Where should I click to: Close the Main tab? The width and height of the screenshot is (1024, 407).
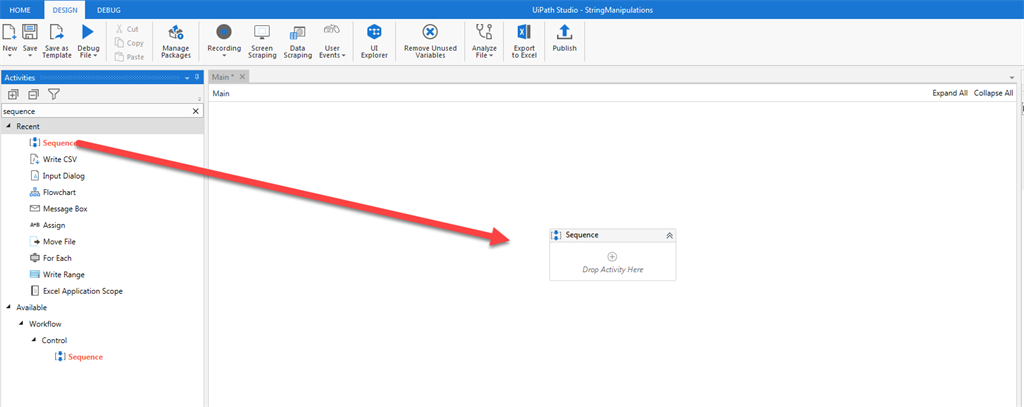(242, 77)
